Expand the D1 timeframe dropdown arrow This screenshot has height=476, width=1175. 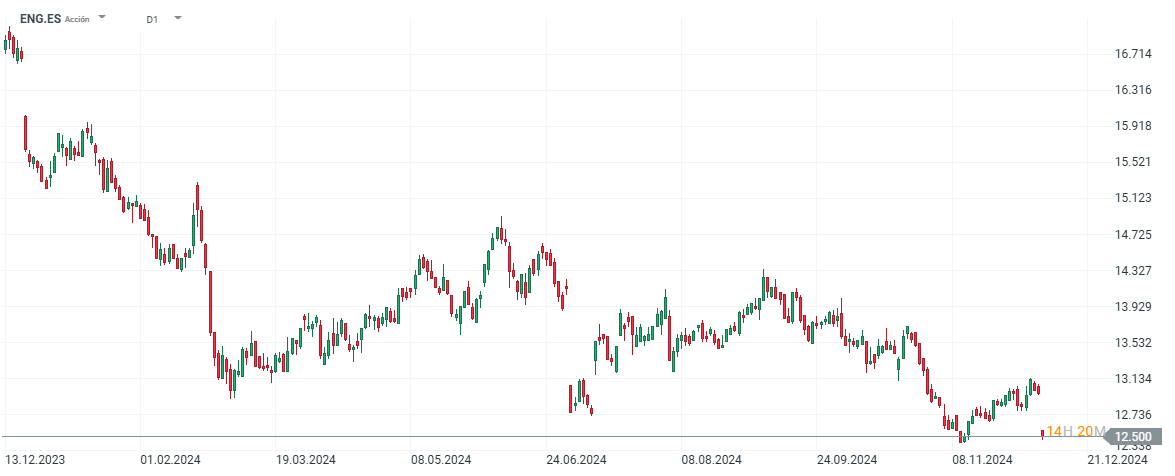pos(177,18)
